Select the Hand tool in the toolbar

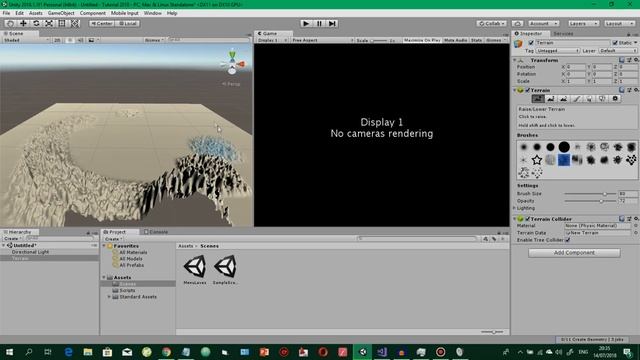coord(10,24)
